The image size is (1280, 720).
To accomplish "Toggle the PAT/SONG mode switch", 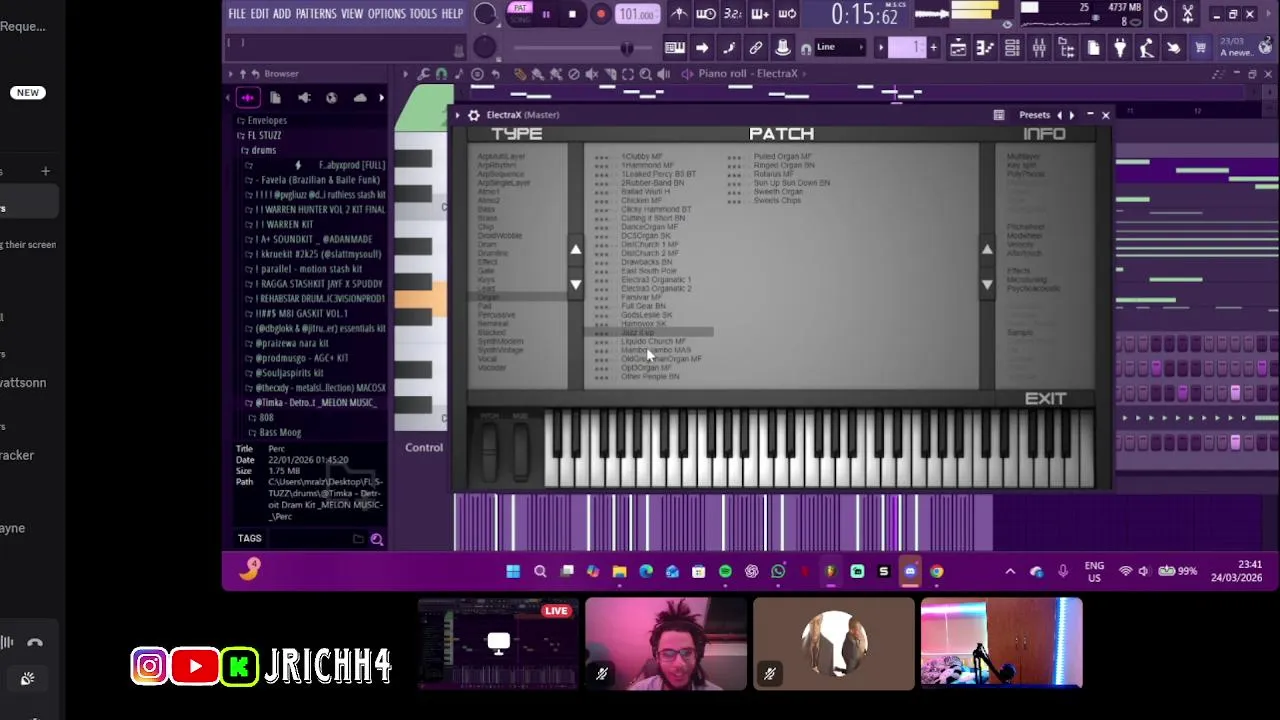I will [x=520, y=13].
